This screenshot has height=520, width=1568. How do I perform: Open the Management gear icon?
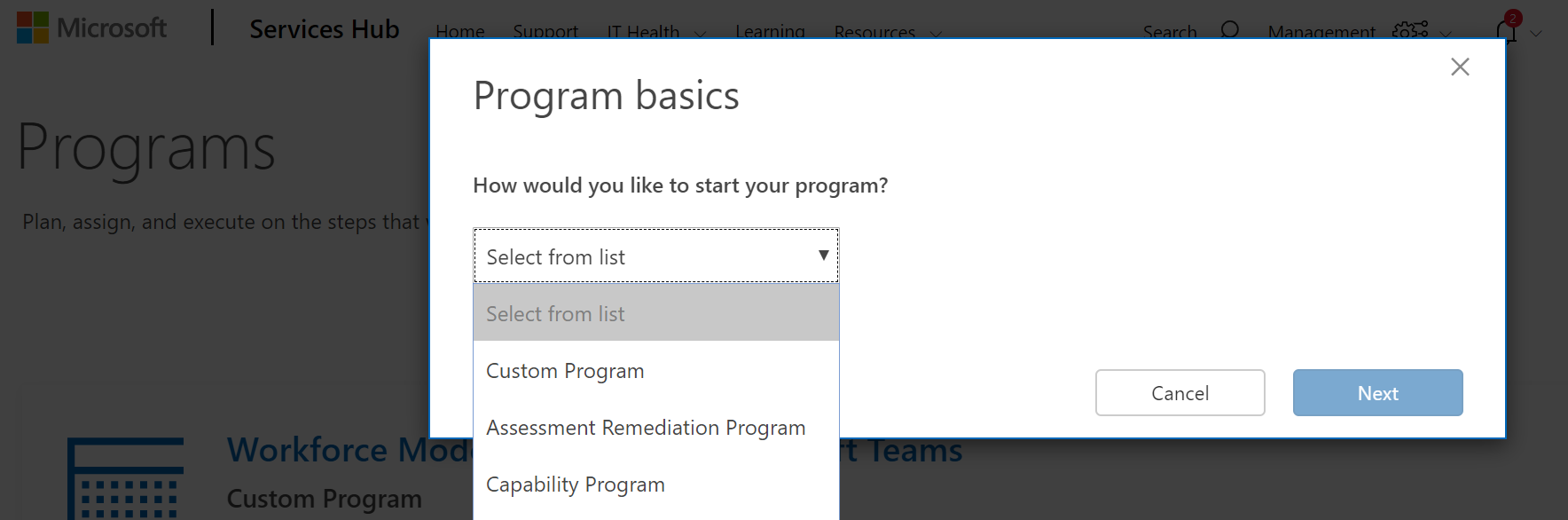click(1409, 29)
